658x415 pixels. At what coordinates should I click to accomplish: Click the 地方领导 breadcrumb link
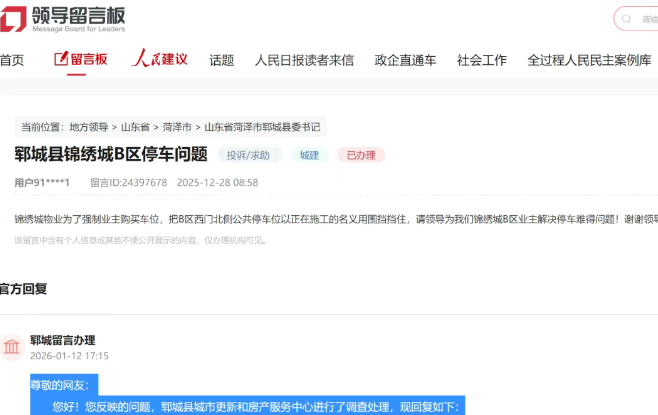coord(90,127)
